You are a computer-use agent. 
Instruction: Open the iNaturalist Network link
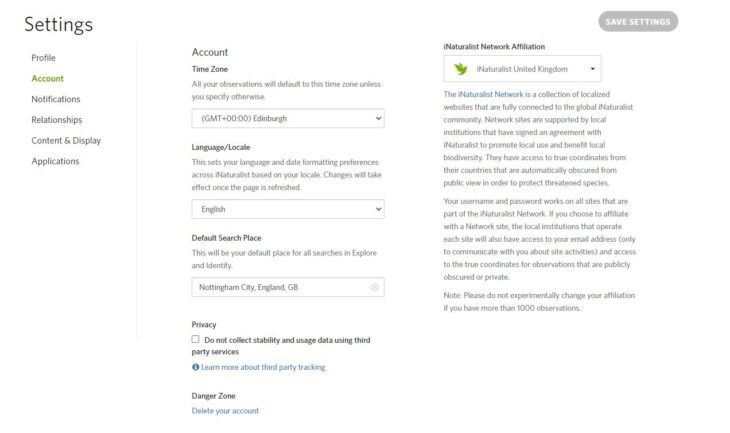[x=491, y=94]
